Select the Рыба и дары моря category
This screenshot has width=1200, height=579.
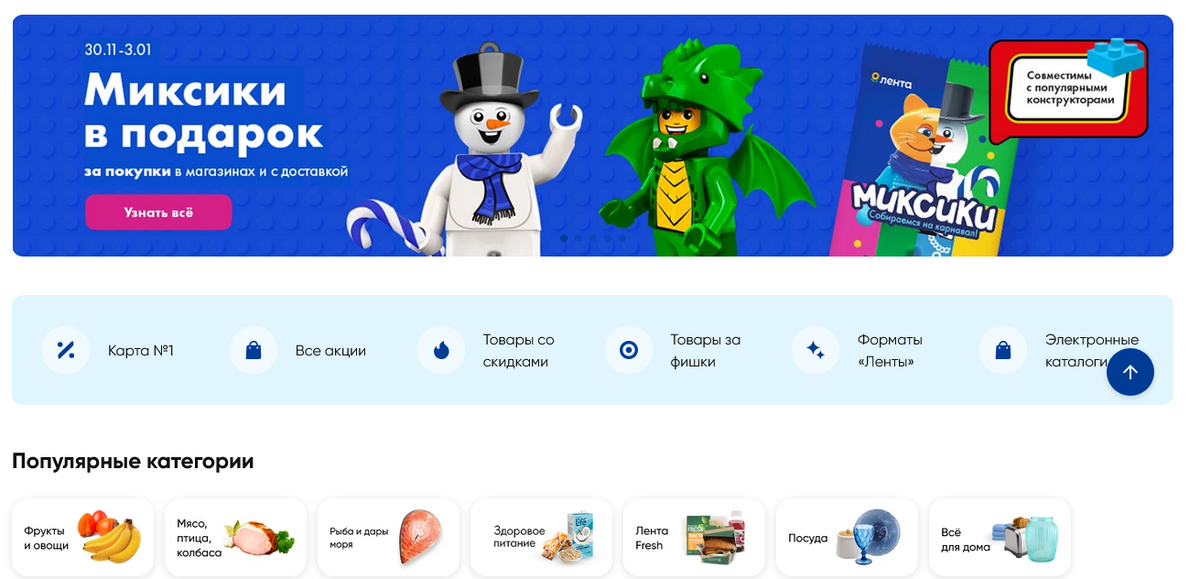click(389, 538)
